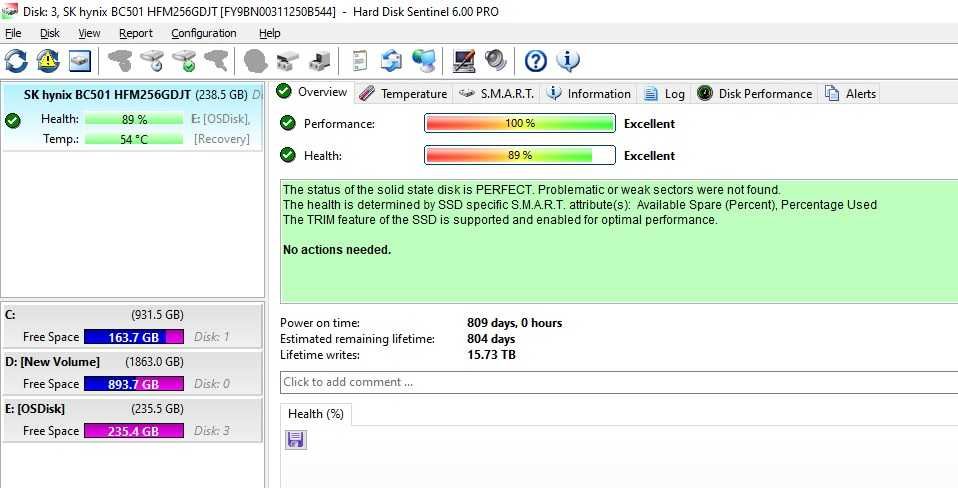Switch to the S.M.A.R.T. tab

click(497, 93)
